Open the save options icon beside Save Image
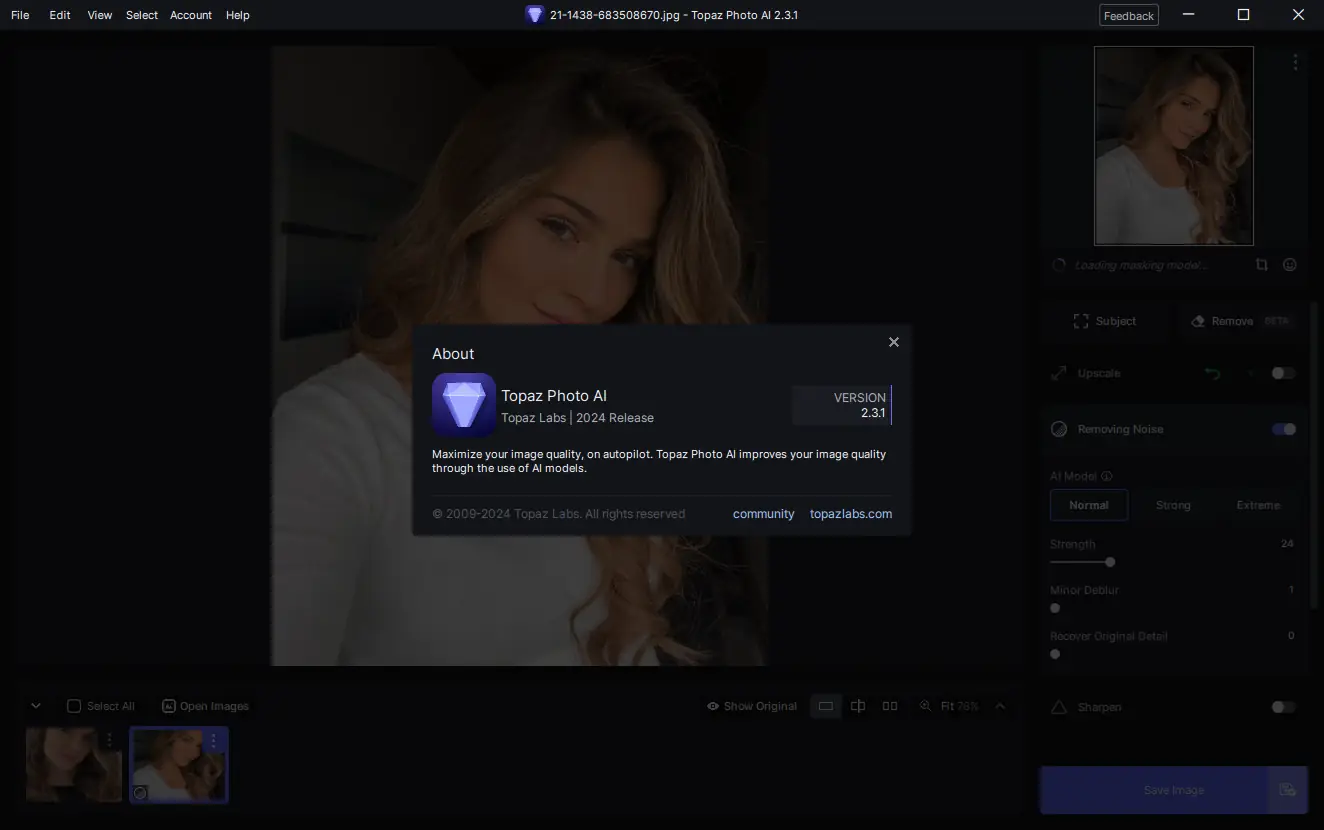The image size is (1324, 830). coord(1288,790)
